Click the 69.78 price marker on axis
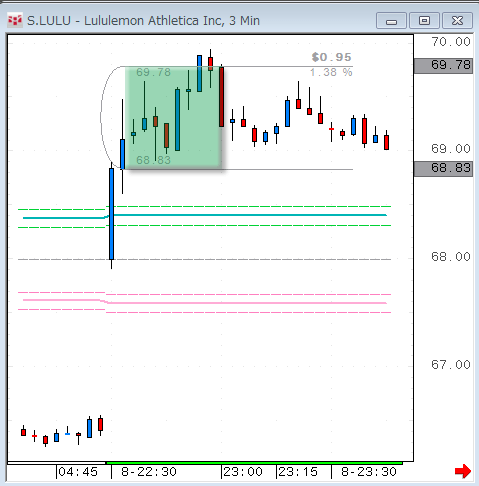Screen dimensions: 479x486 [x=443, y=66]
